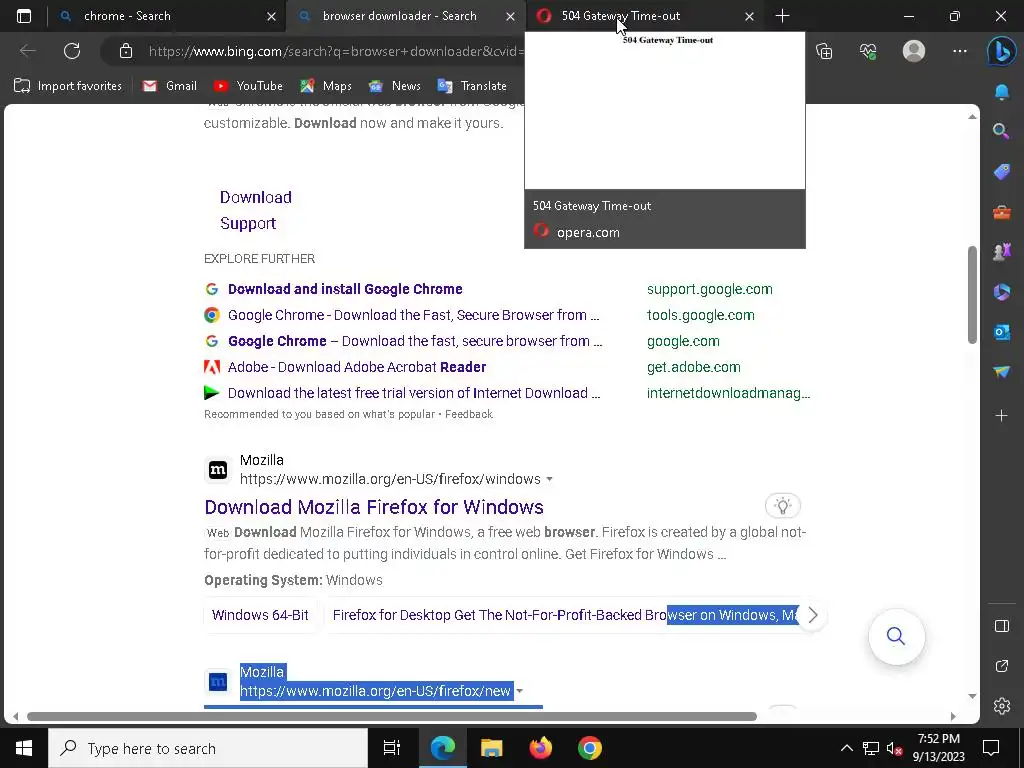Open Gmail bookmark
Viewport: 1024px width, 768px height.
click(x=169, y=86)
